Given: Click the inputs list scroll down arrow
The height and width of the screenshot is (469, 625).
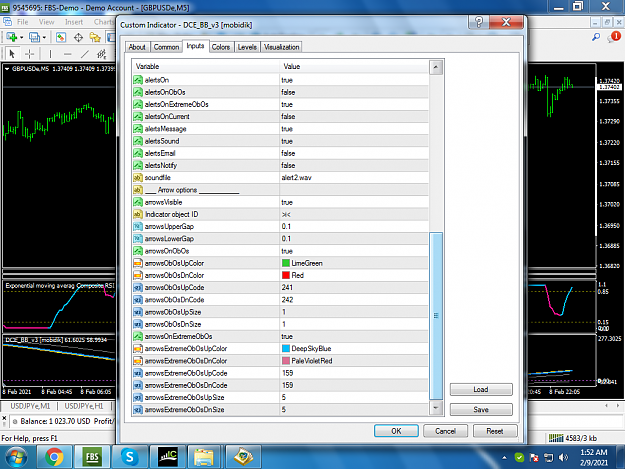Looking at the screenshot, I should 436,408.
